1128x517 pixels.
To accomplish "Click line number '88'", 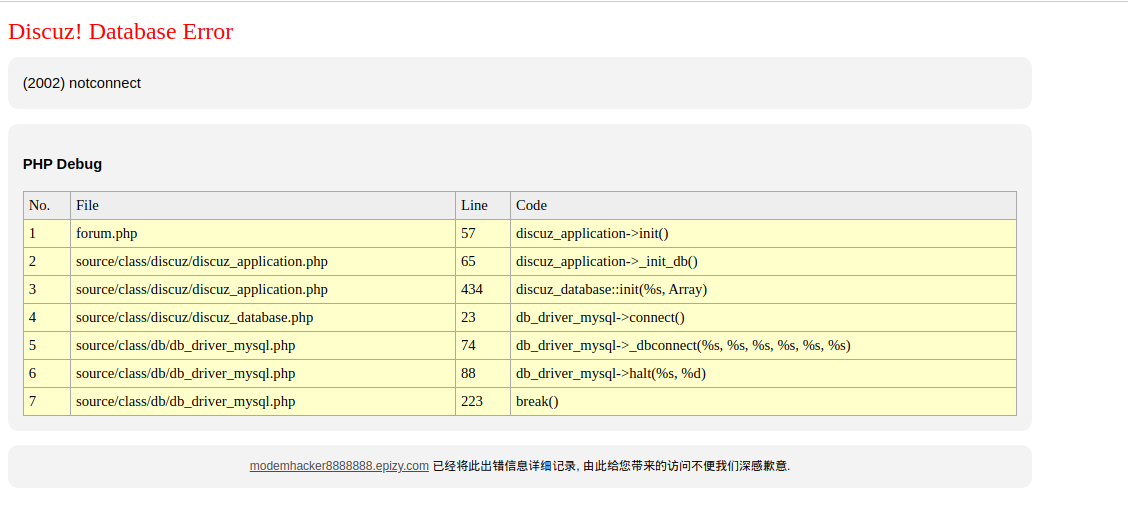I will coord(483,374).
